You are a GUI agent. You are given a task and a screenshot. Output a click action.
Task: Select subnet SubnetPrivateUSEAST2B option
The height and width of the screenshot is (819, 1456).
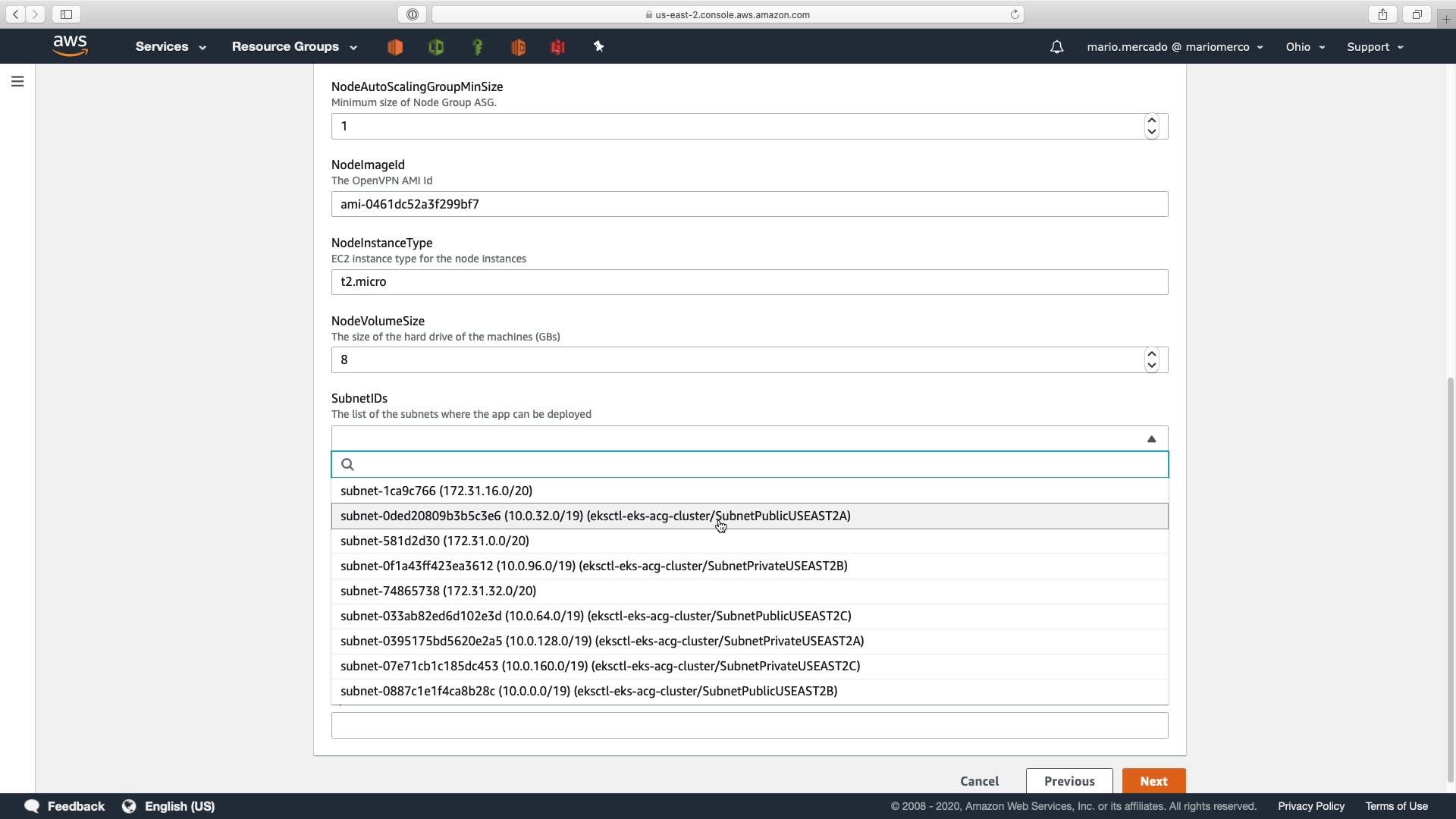point(594,566)
